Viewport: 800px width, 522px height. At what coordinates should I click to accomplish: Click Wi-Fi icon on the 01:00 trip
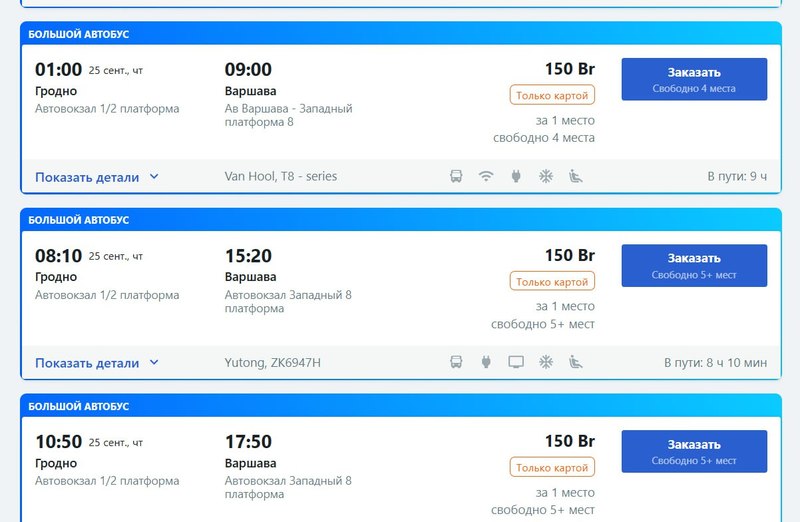(x=486, y=177)
